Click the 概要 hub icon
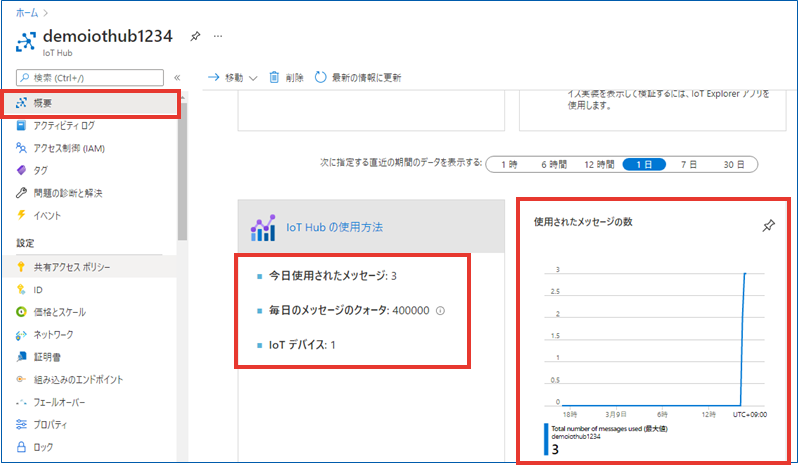The height and width of the screenshot is (465, 798). coord(21,103)
